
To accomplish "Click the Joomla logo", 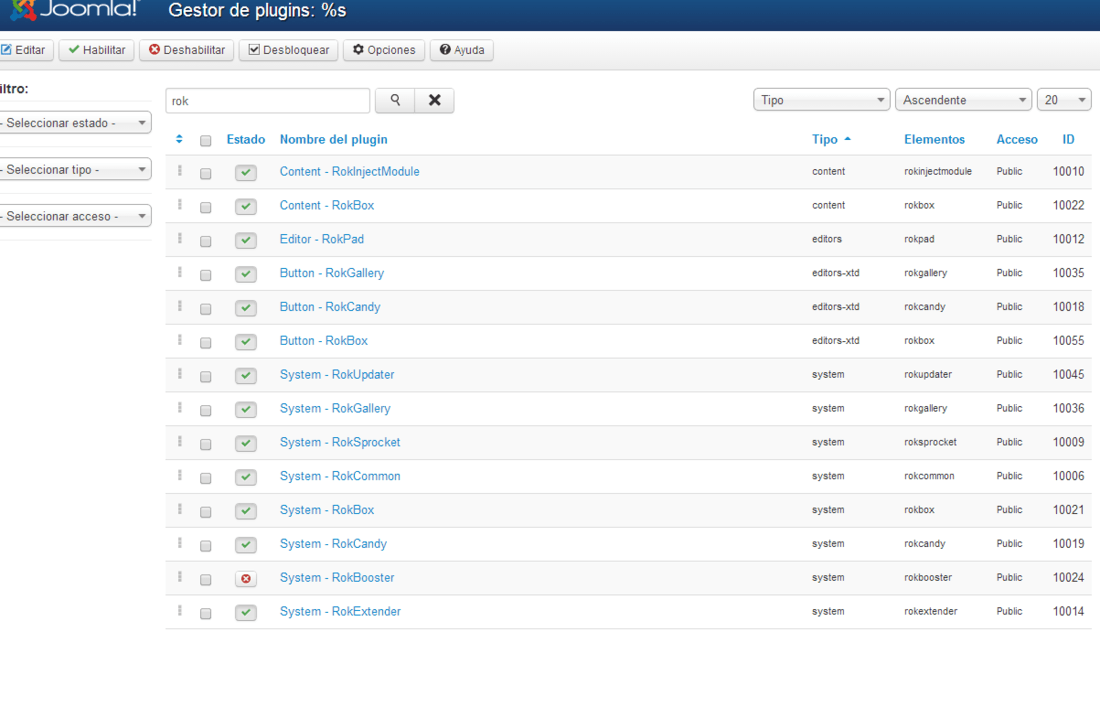I will pyautogui.click(x=75, y=10).
